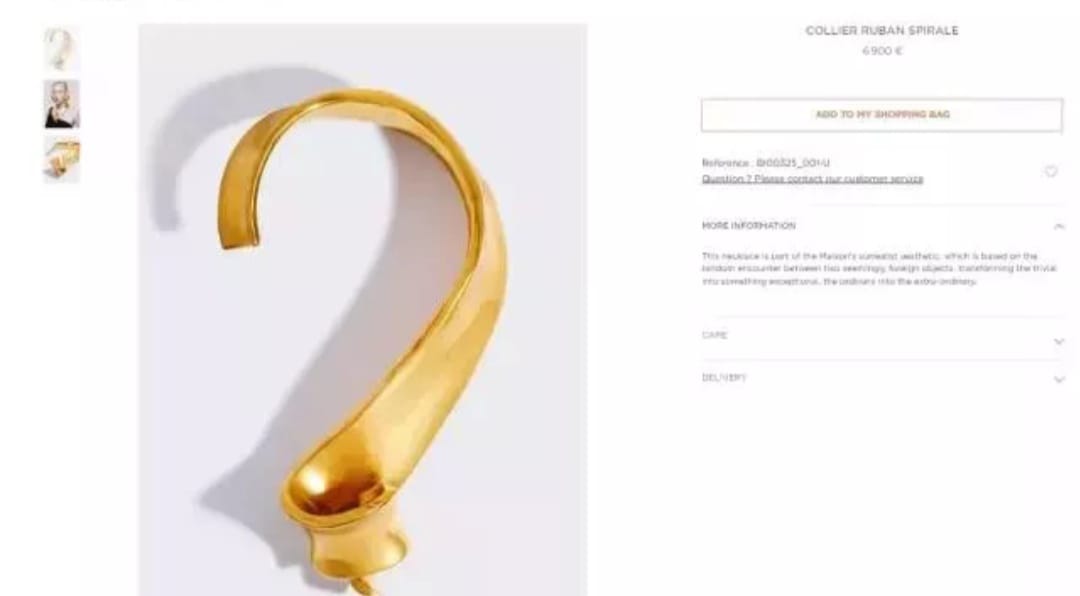1080x596 pixels.
Task: Add necklace to wishlist with heart icon
Action: 1050,172
